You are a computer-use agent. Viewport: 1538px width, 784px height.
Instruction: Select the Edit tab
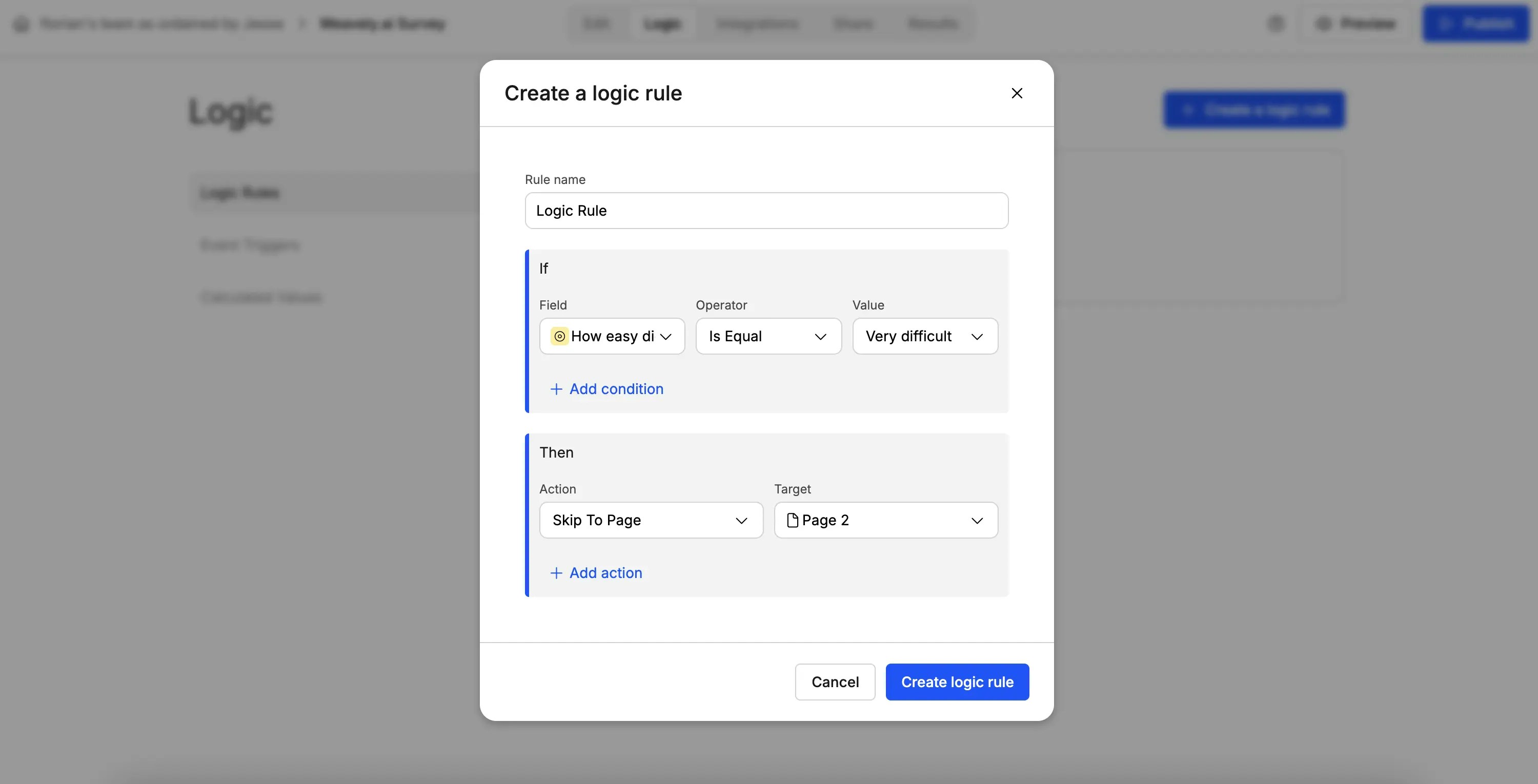[596, 24]
